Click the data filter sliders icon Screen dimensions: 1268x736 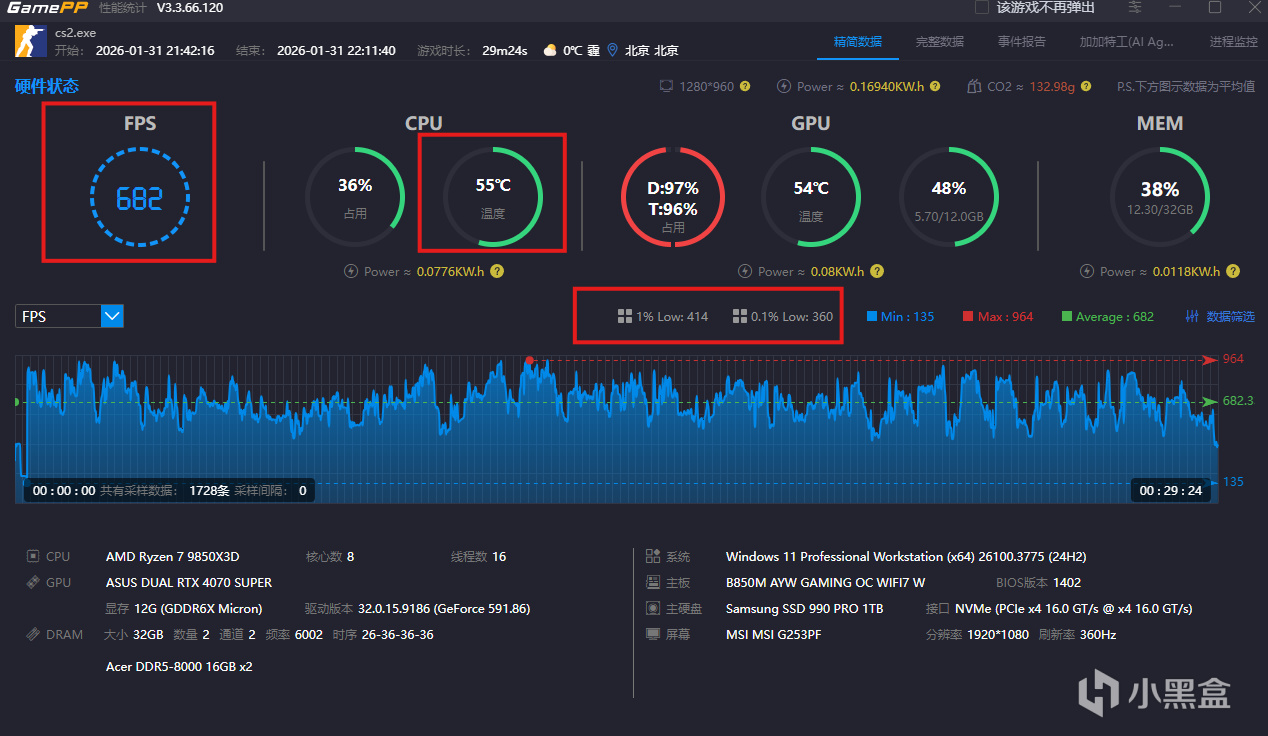point(1191,316)
